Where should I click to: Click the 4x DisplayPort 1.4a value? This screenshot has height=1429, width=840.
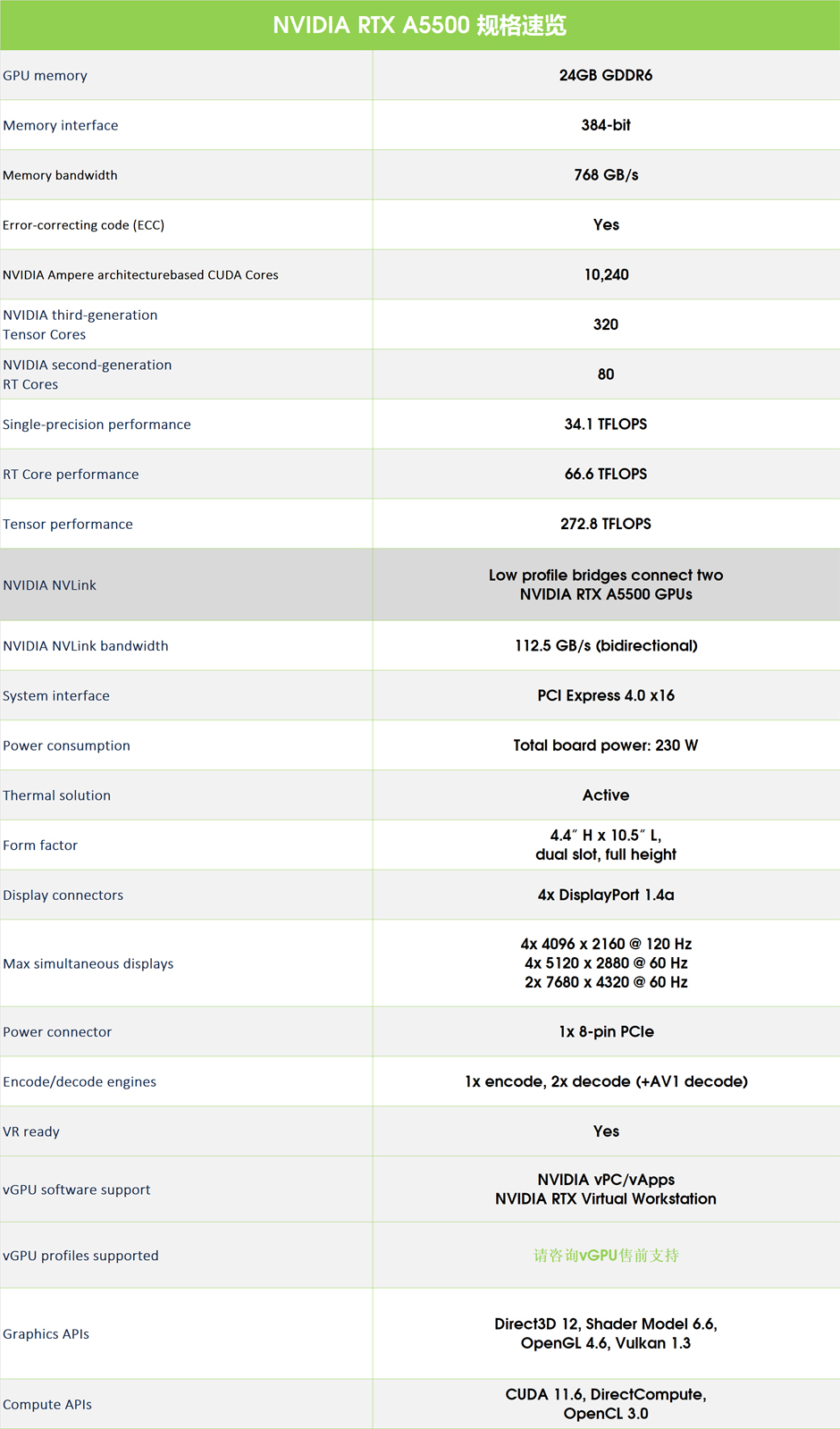606,895
